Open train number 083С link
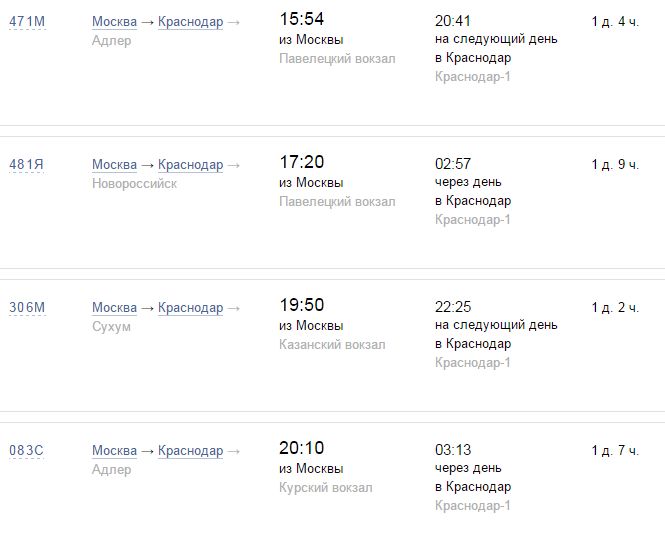Image resolution: width=665 pixels, height=541 pixels. [x=27, y=450]
